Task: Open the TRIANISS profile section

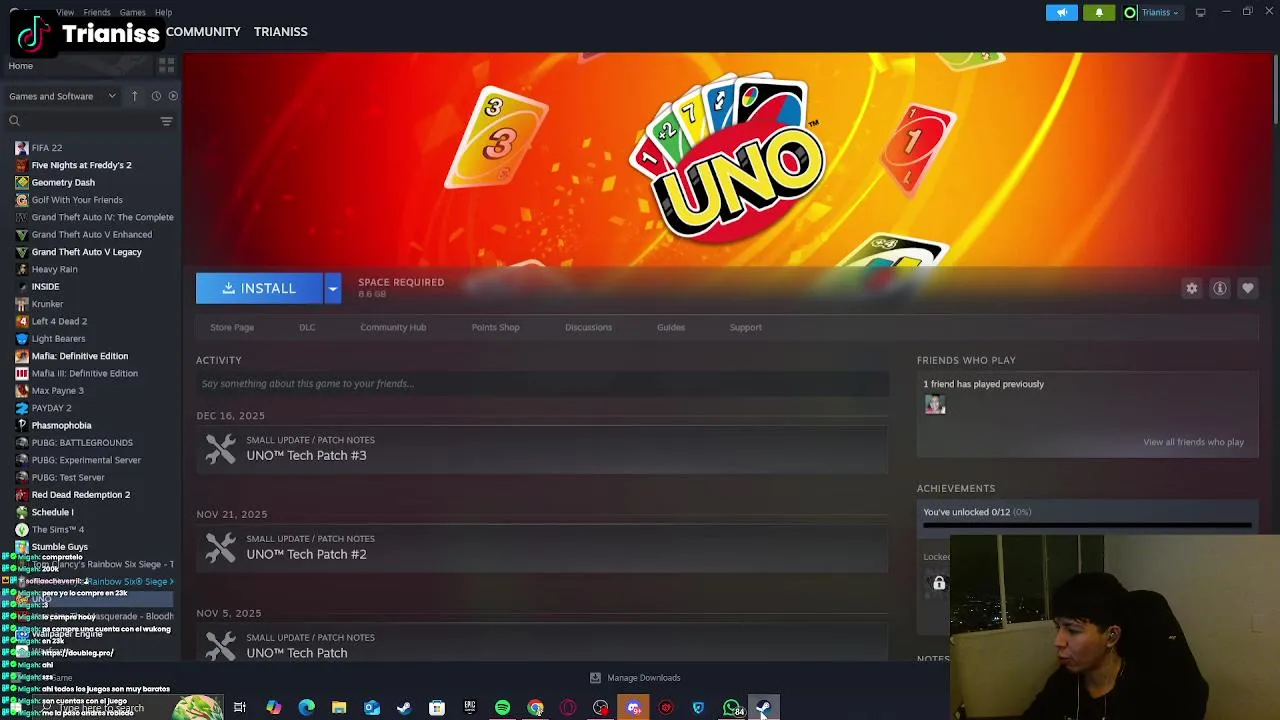Action: (x=280, y=32)
